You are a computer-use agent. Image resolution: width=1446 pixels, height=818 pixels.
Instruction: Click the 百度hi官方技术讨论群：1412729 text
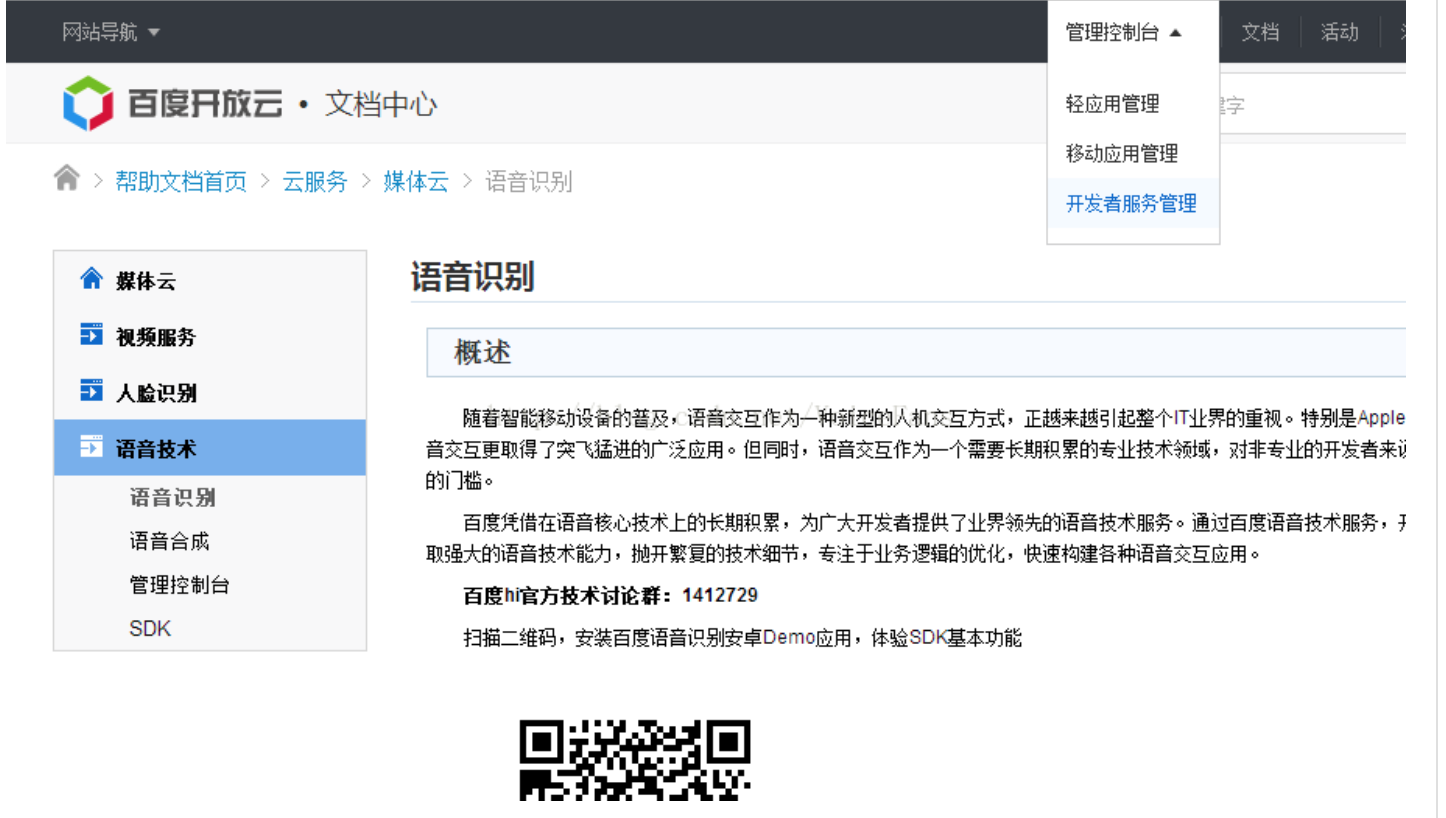[x=611, y=596]
